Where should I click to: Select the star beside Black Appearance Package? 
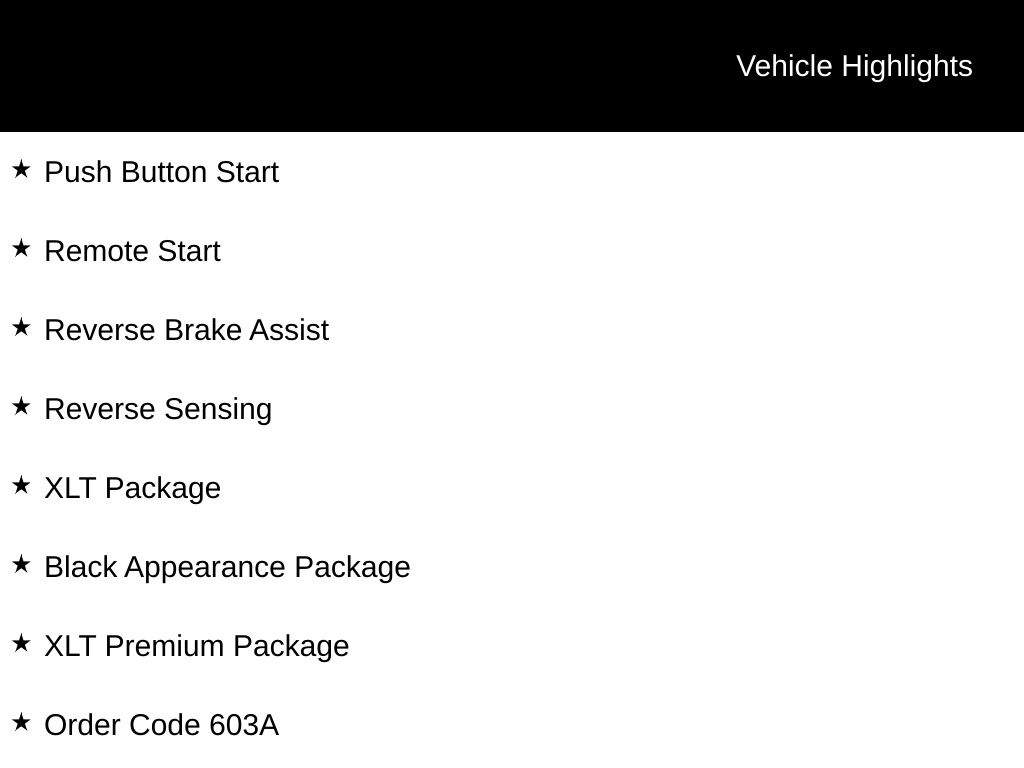coord(21,564)
